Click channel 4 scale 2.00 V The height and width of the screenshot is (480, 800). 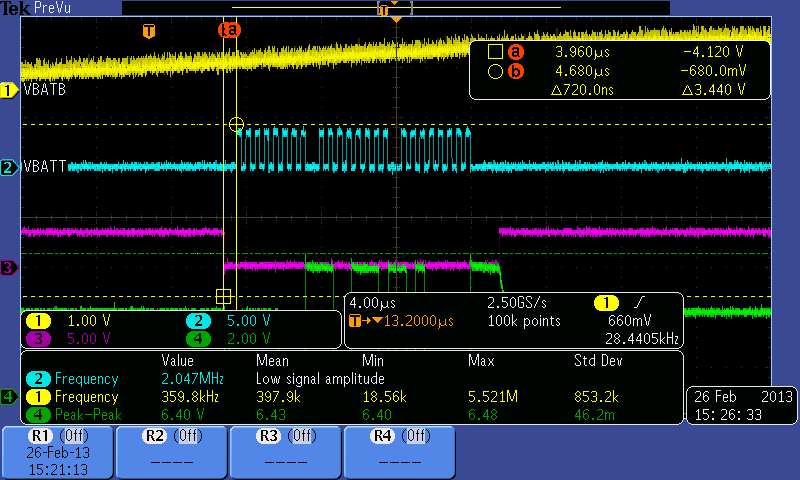click(x=248, y=339)
